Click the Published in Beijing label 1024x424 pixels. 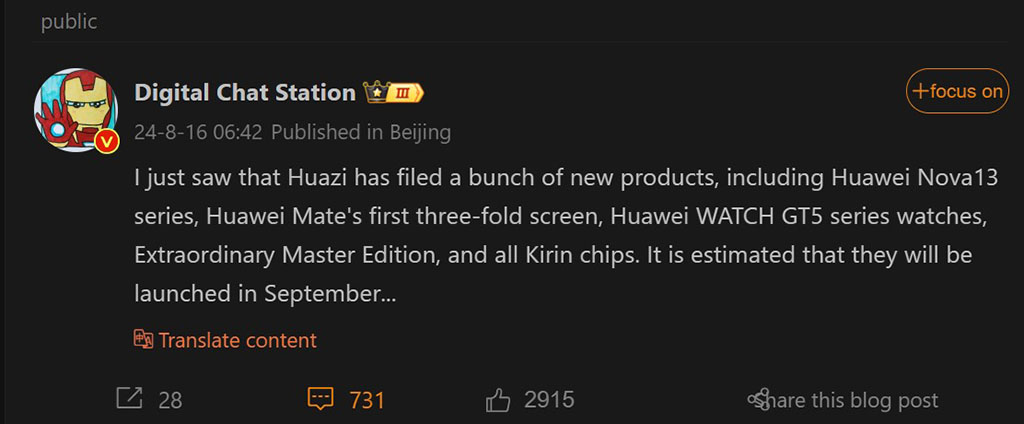(360, 133)
